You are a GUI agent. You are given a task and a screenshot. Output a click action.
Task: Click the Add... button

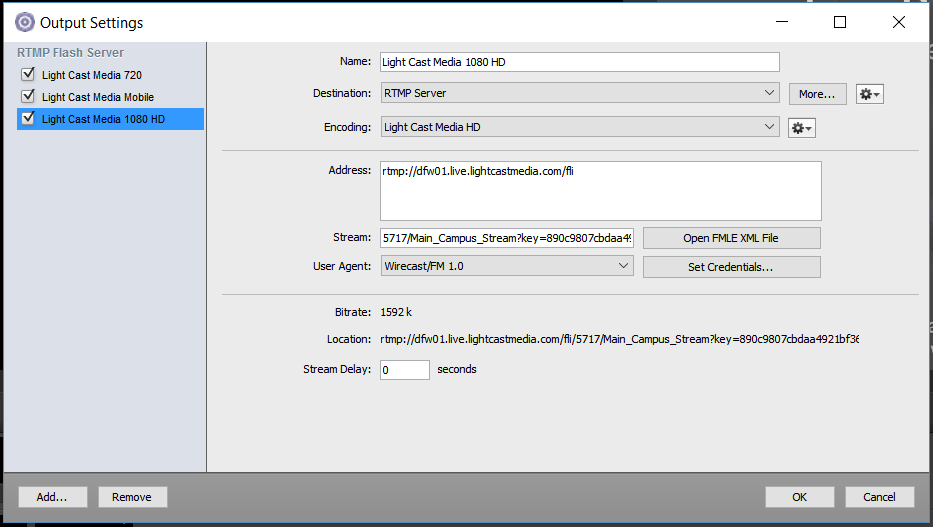(x=52, y=497)
